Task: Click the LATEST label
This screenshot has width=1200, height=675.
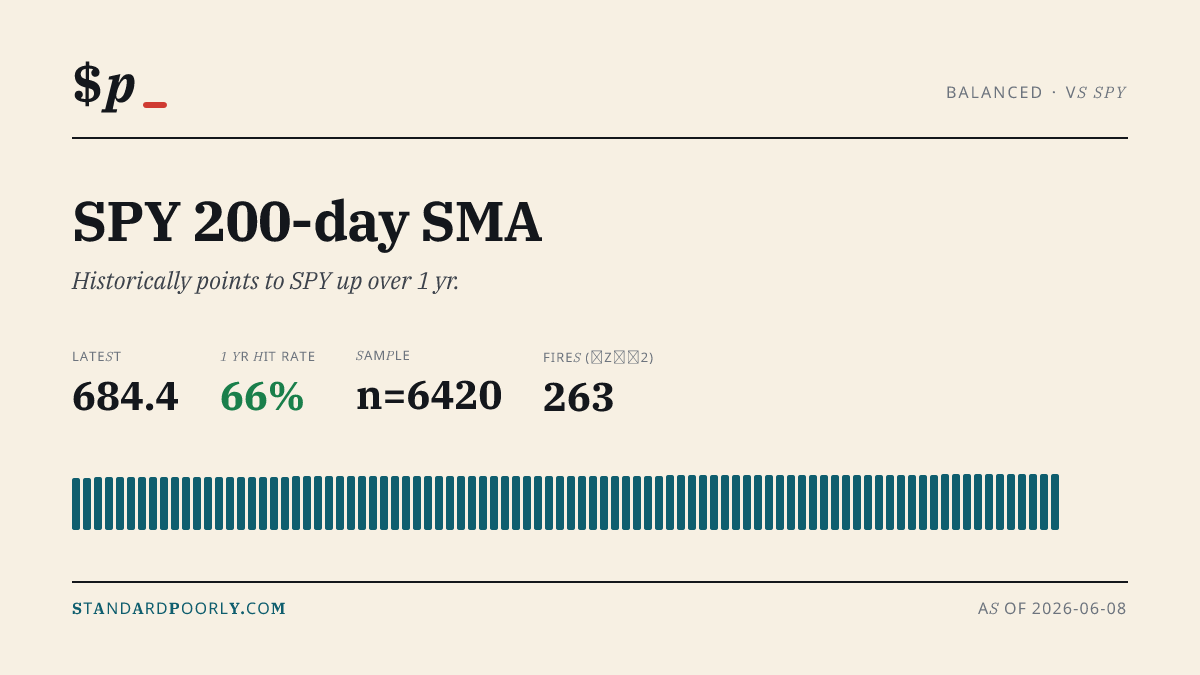Action: point(97,357)
